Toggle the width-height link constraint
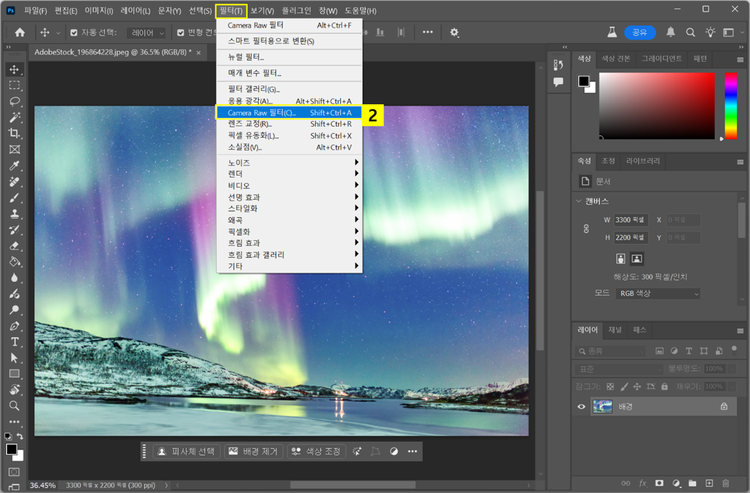This screenshot has height=493, width=750. tap(586, 229)
